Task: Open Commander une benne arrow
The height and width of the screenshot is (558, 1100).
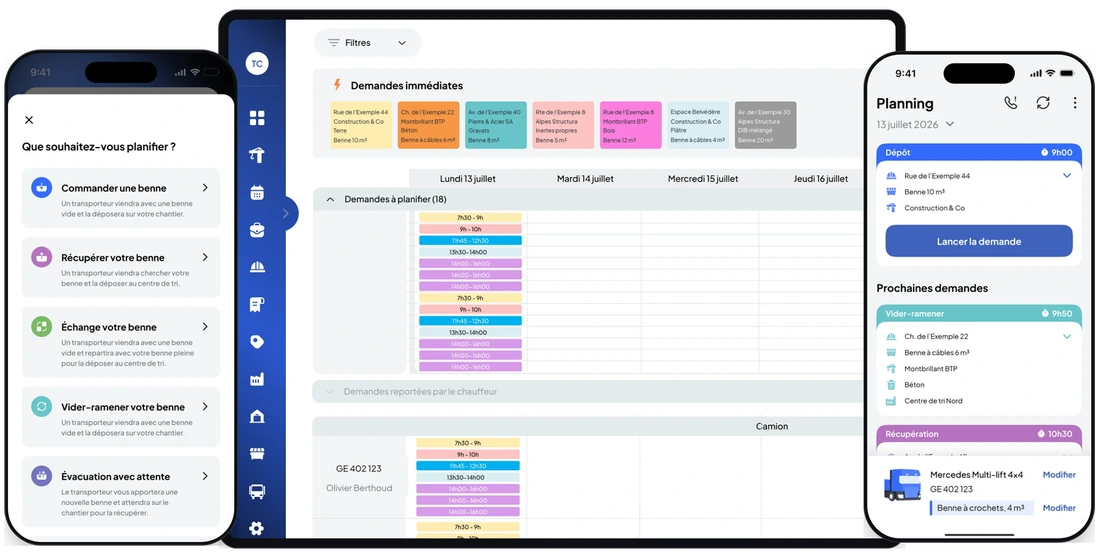Action: pos(205,187)
